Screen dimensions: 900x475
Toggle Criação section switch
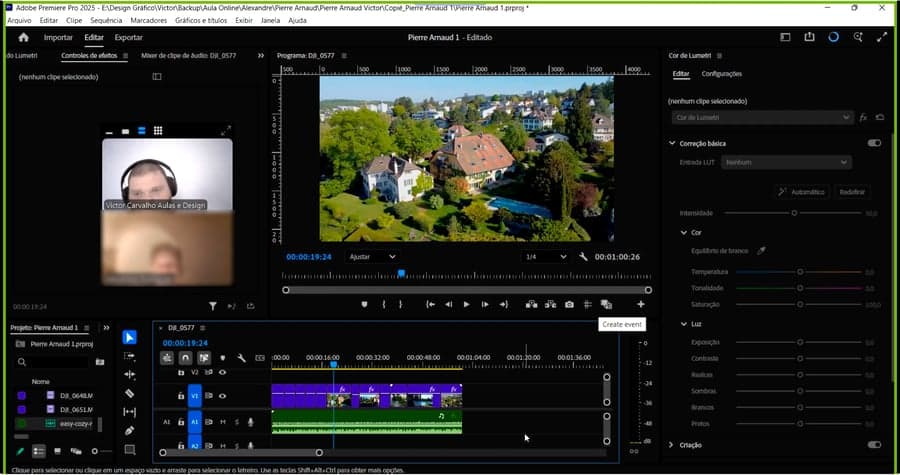[874, 445]
